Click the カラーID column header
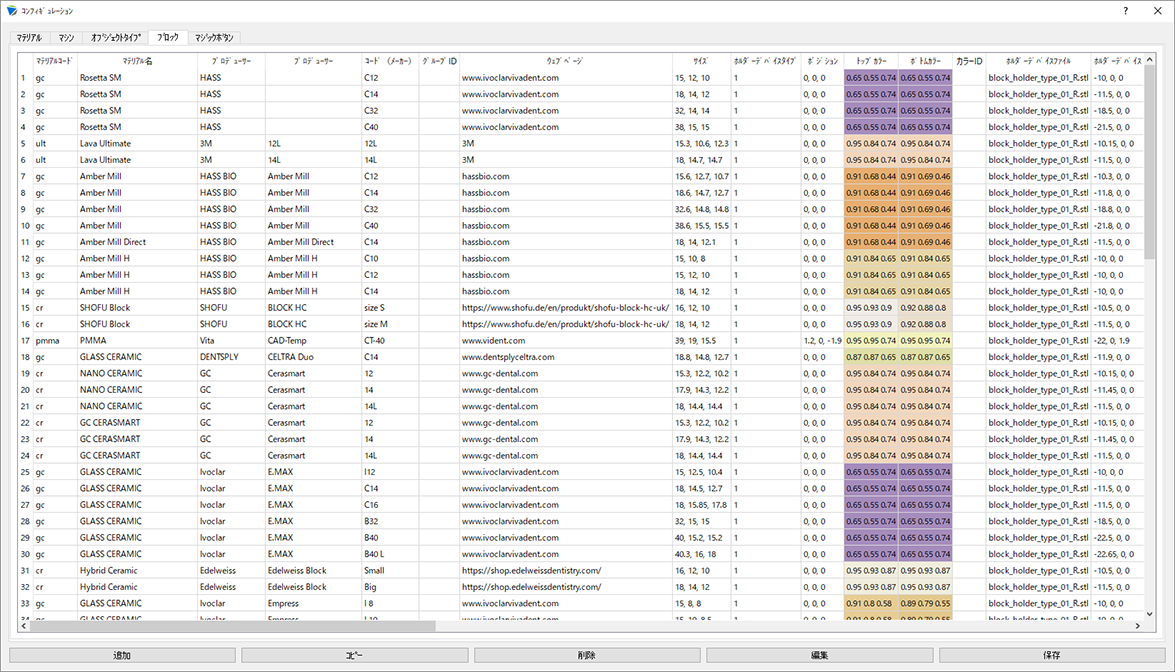Image resolution: width=1175 pixels, height=672 pixels. coord(969,61)
